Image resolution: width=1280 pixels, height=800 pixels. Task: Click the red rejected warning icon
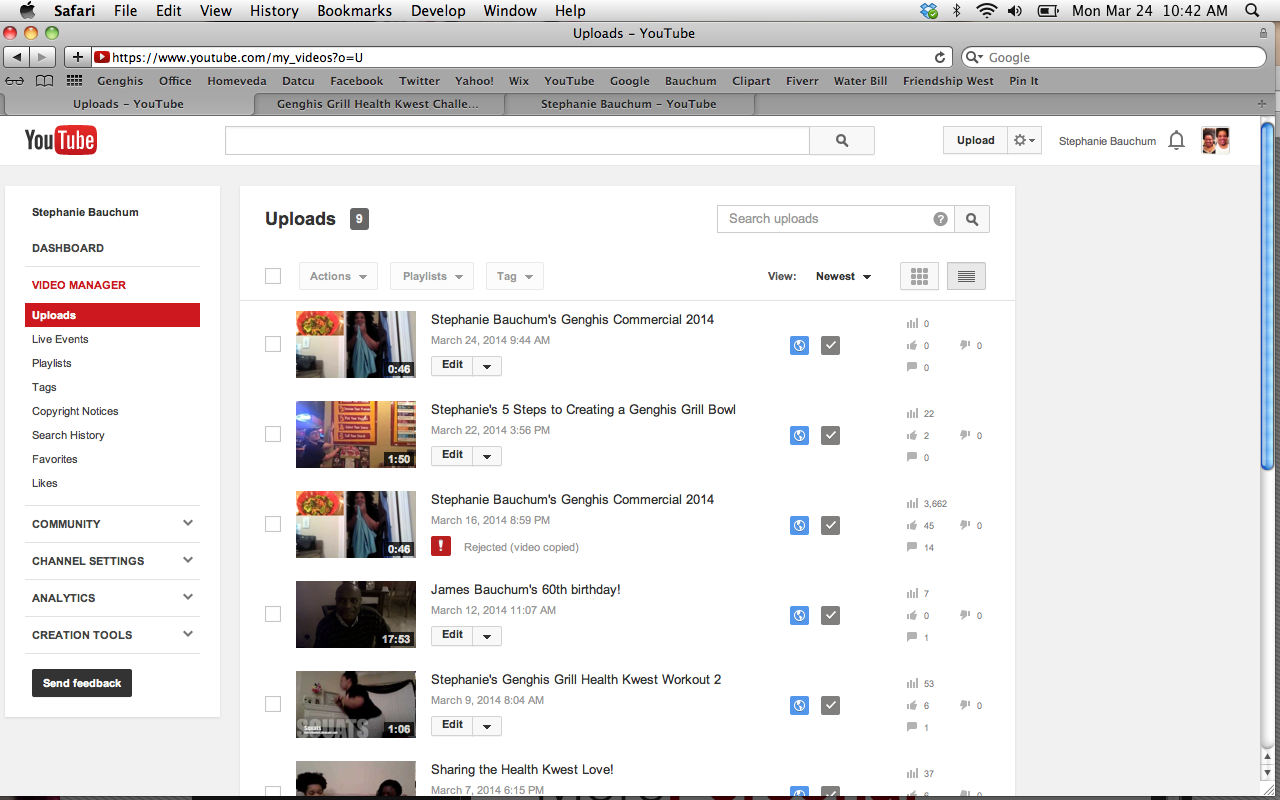coord(441,546)
